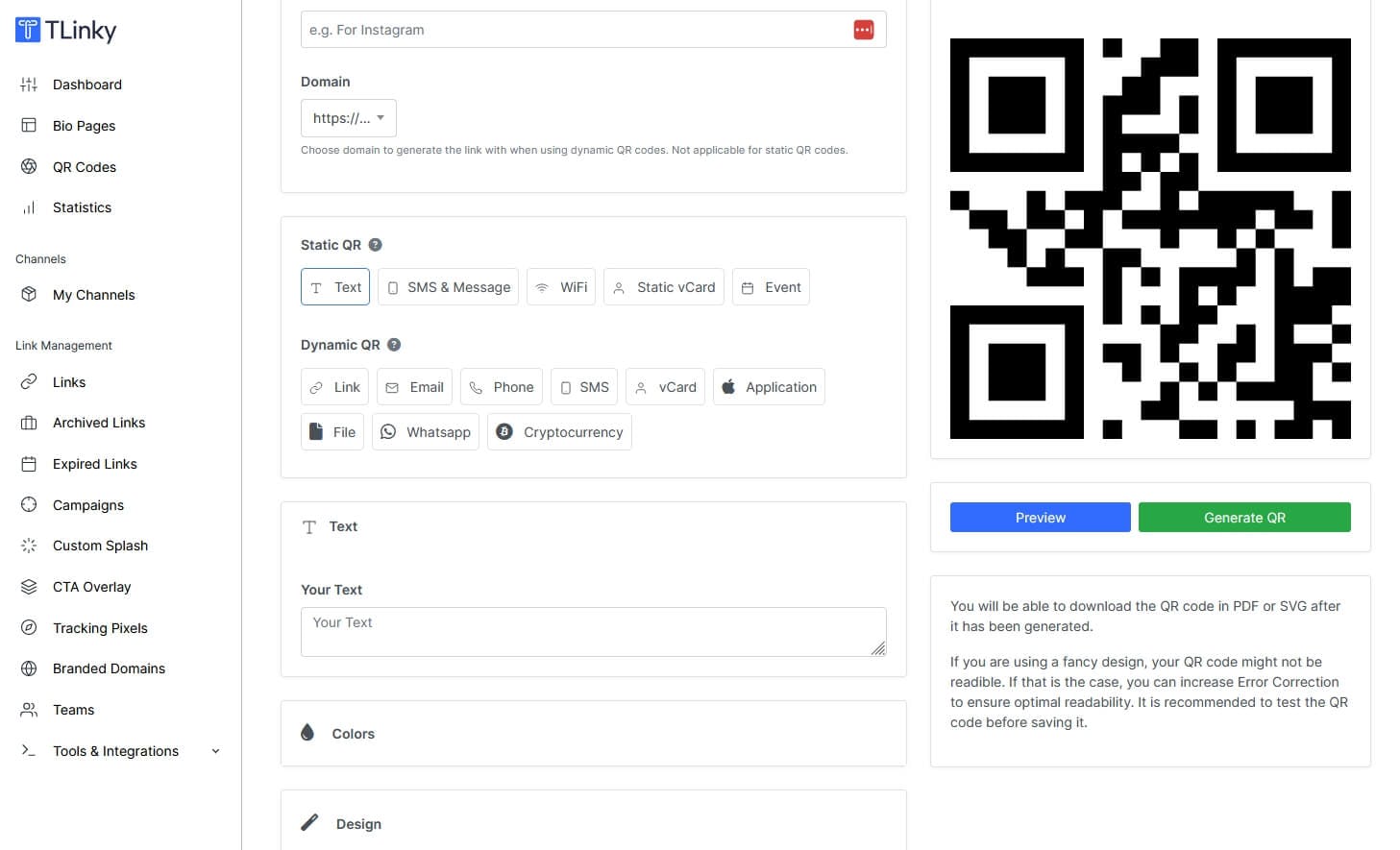Open My Channels
The width and height of the screenshot is (1400, 850).
click(x=93, y=295)
